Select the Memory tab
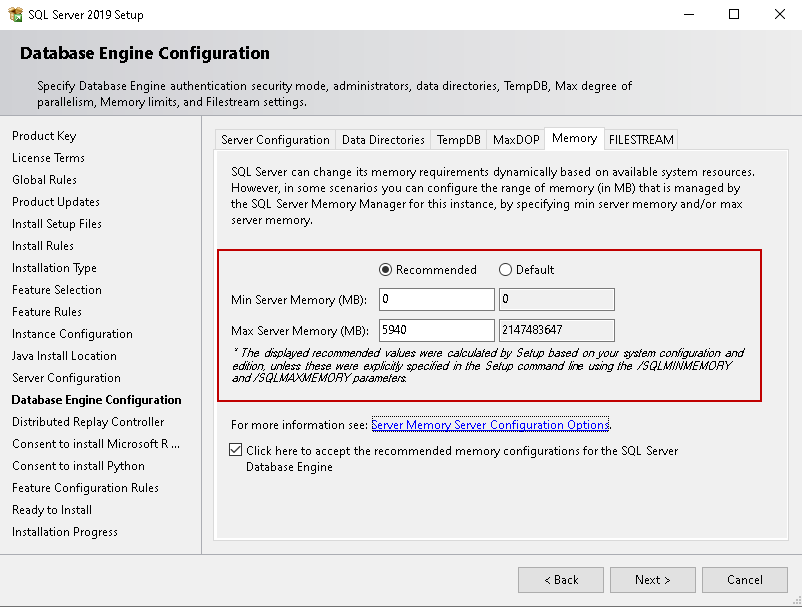The image size is (802, 607). (x=574, y=138)
